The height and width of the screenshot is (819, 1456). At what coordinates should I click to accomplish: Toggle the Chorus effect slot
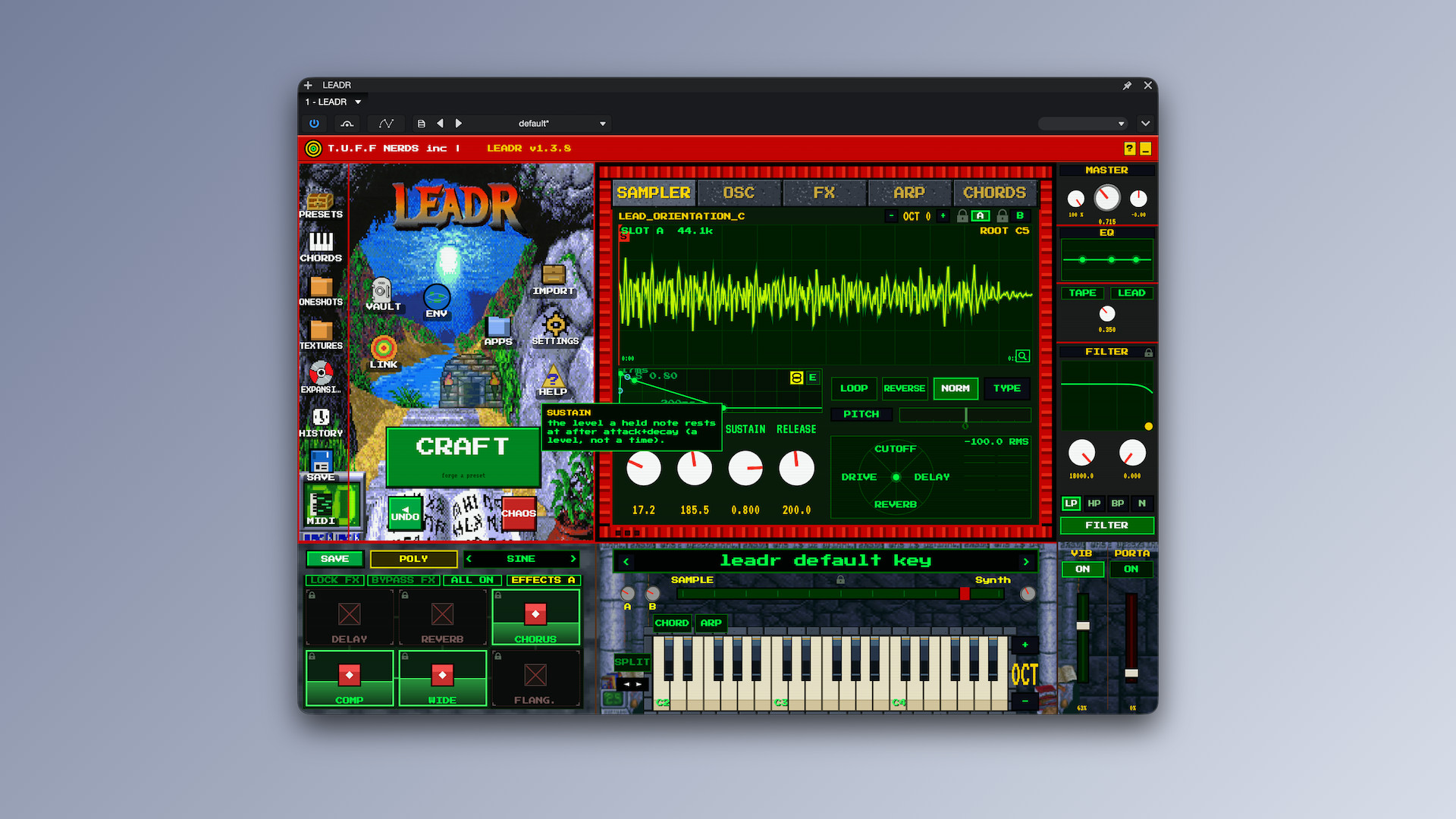coord(535,617)
